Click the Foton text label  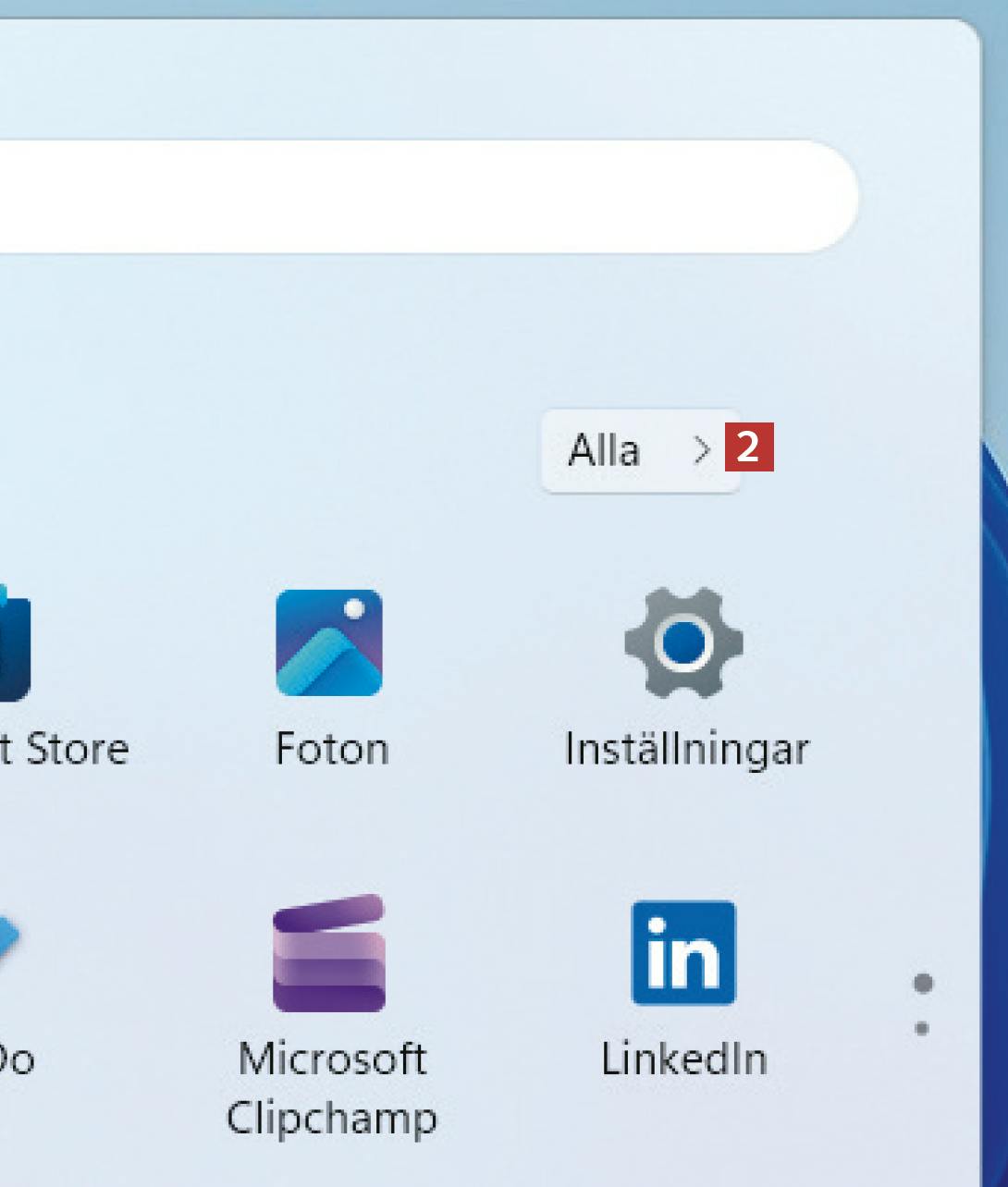click(x=331, y=749)
